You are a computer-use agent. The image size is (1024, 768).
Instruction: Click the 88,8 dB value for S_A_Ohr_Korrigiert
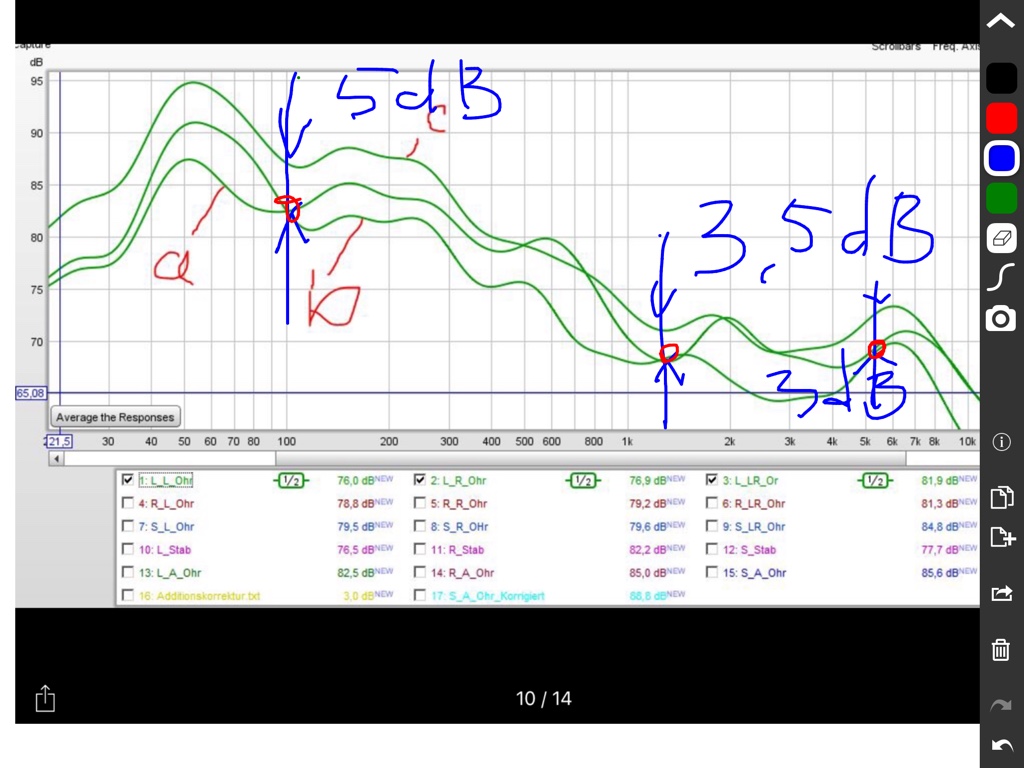coord(648,596)
